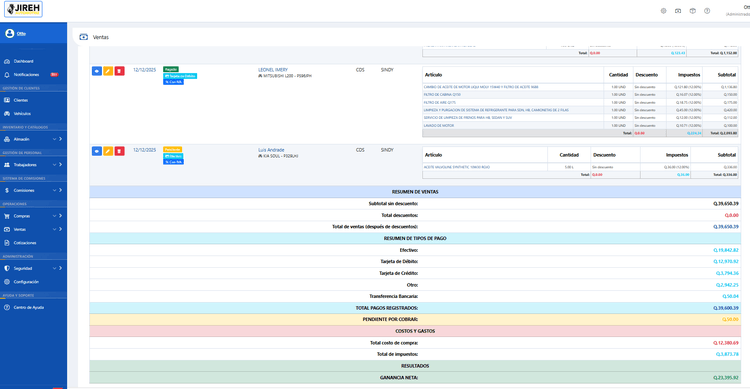The width and height of the screenshot is (750, 389).
Task: Click the settings gear icon in top bar
Action: pos(663,11)
